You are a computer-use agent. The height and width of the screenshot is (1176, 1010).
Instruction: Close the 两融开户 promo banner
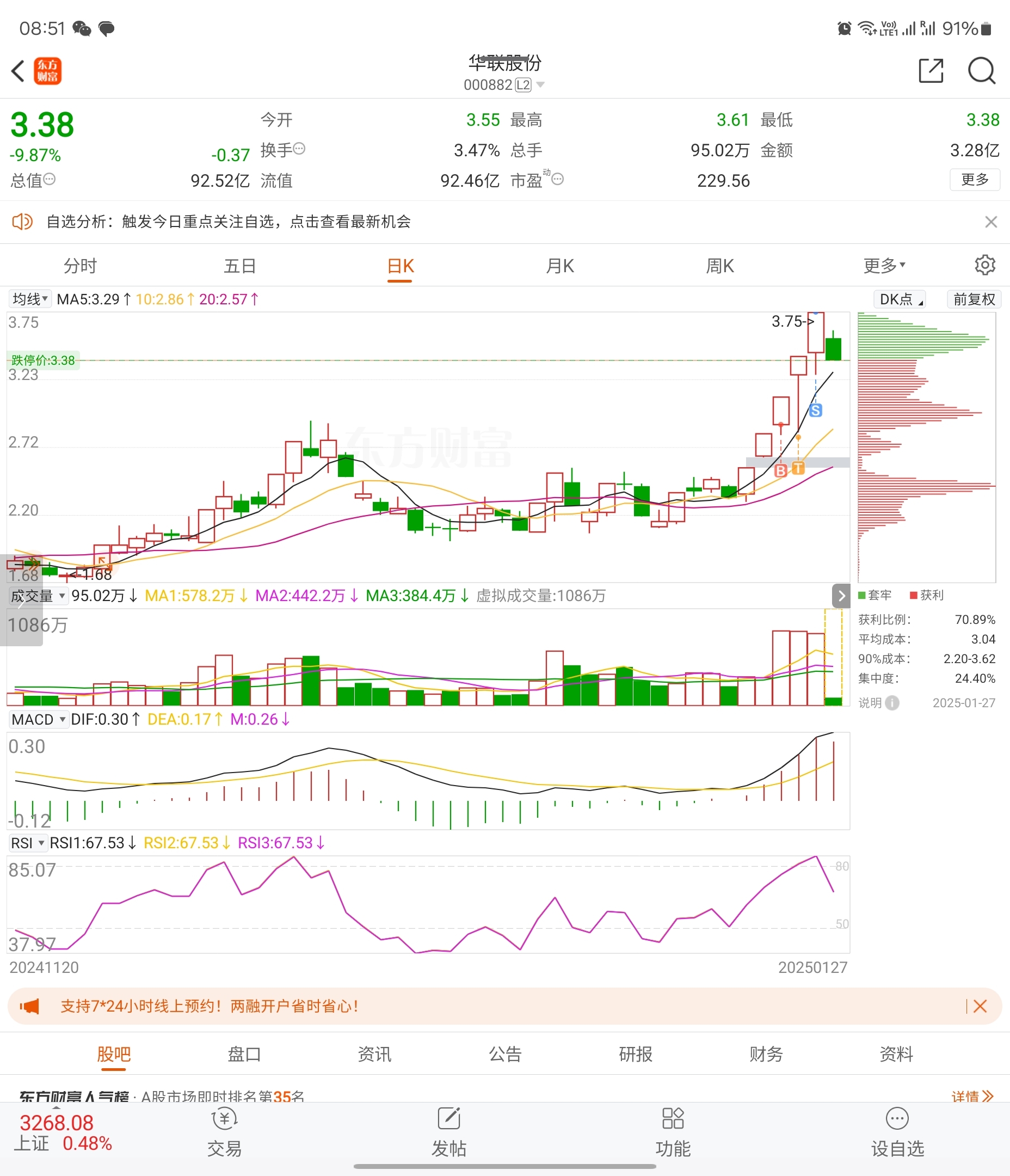(x=980, y=1006)
